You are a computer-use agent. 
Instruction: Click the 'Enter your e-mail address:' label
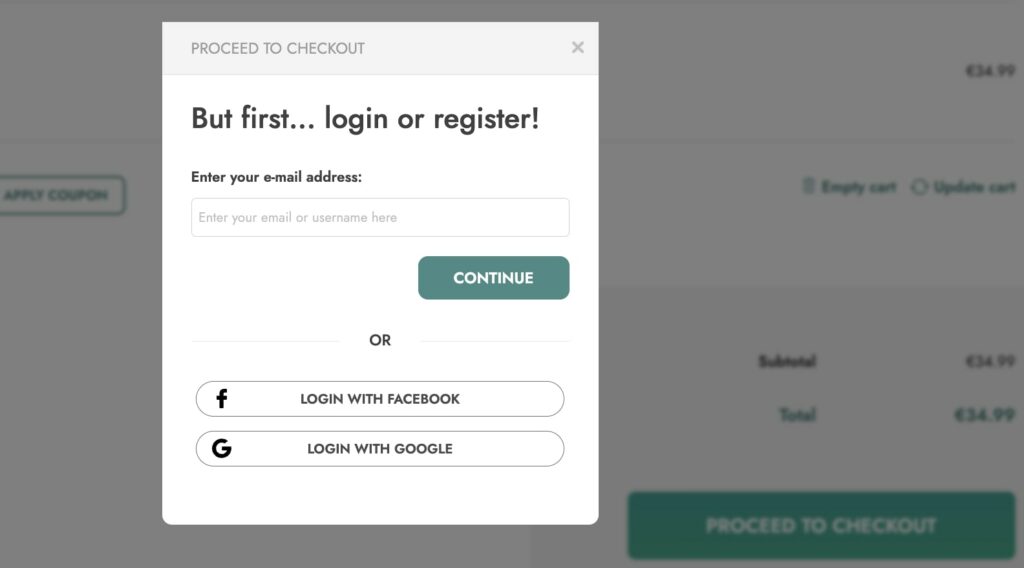(x=276, y=177)
